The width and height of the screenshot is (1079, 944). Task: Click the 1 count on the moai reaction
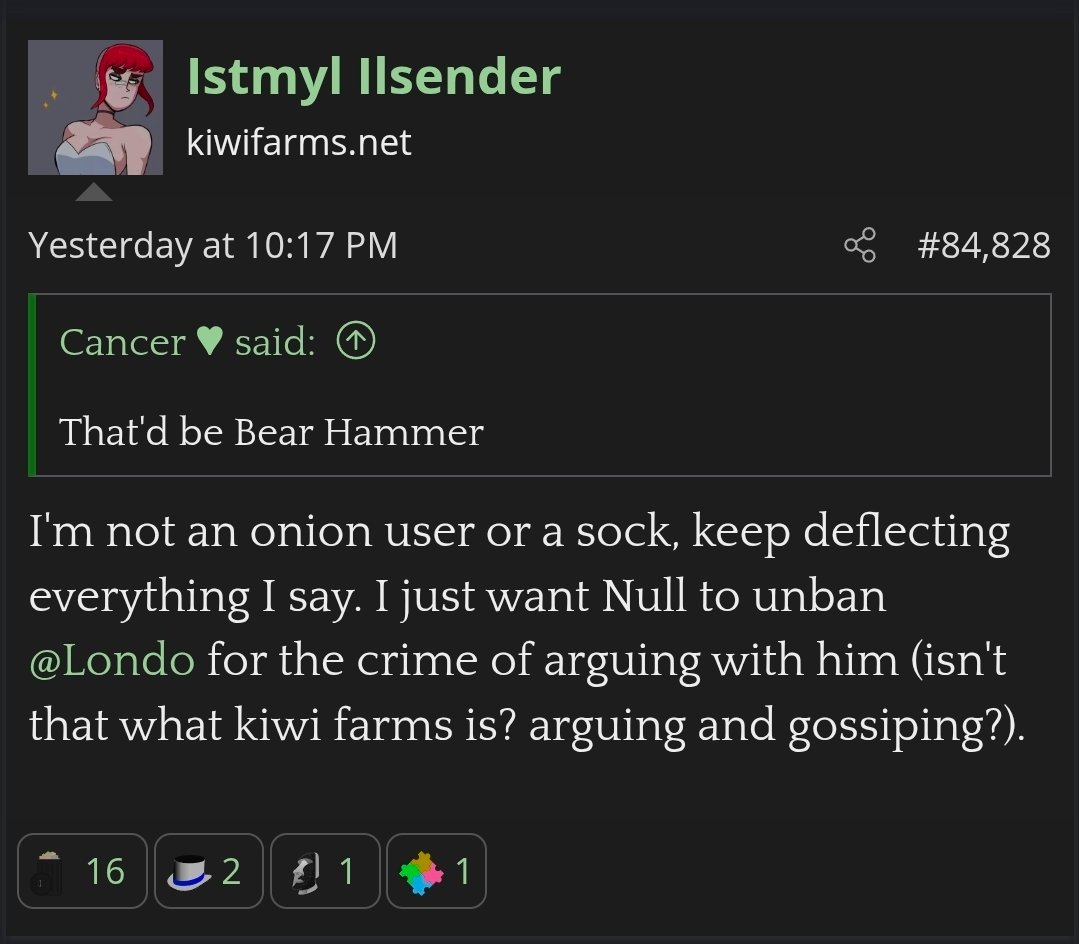[x=346, y=871]
